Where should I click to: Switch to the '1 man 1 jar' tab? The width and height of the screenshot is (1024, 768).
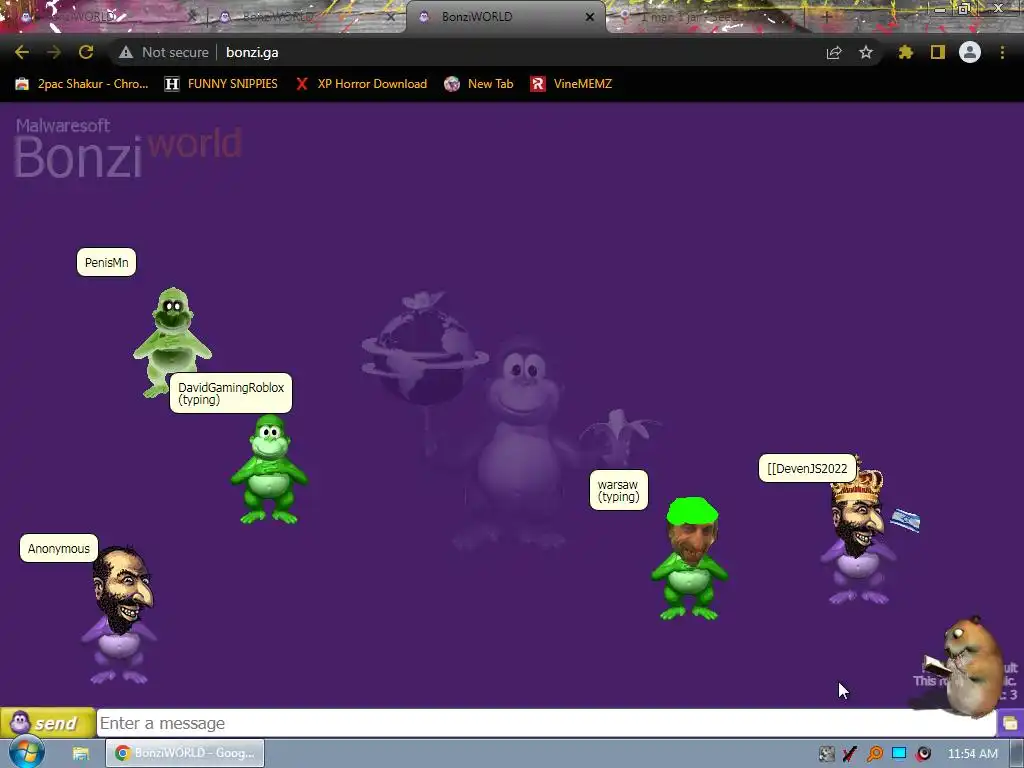click(x=705, y=17)
